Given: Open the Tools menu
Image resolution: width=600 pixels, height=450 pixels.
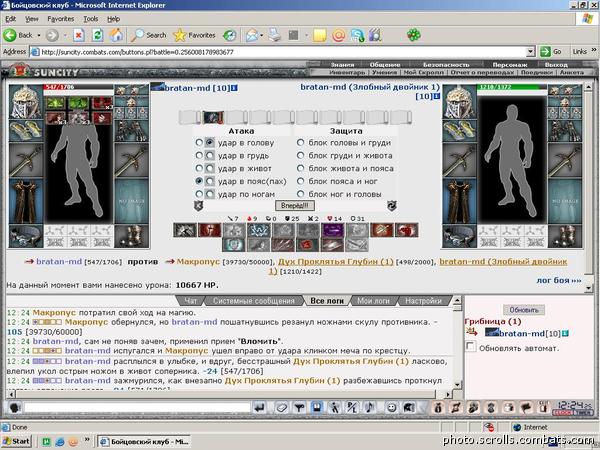Looking at the screenshot, I should coord(91,19).
